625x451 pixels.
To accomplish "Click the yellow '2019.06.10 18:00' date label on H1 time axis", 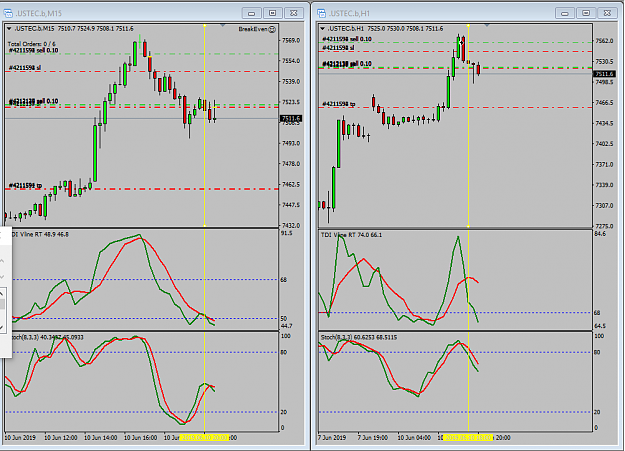I will 468,437.
